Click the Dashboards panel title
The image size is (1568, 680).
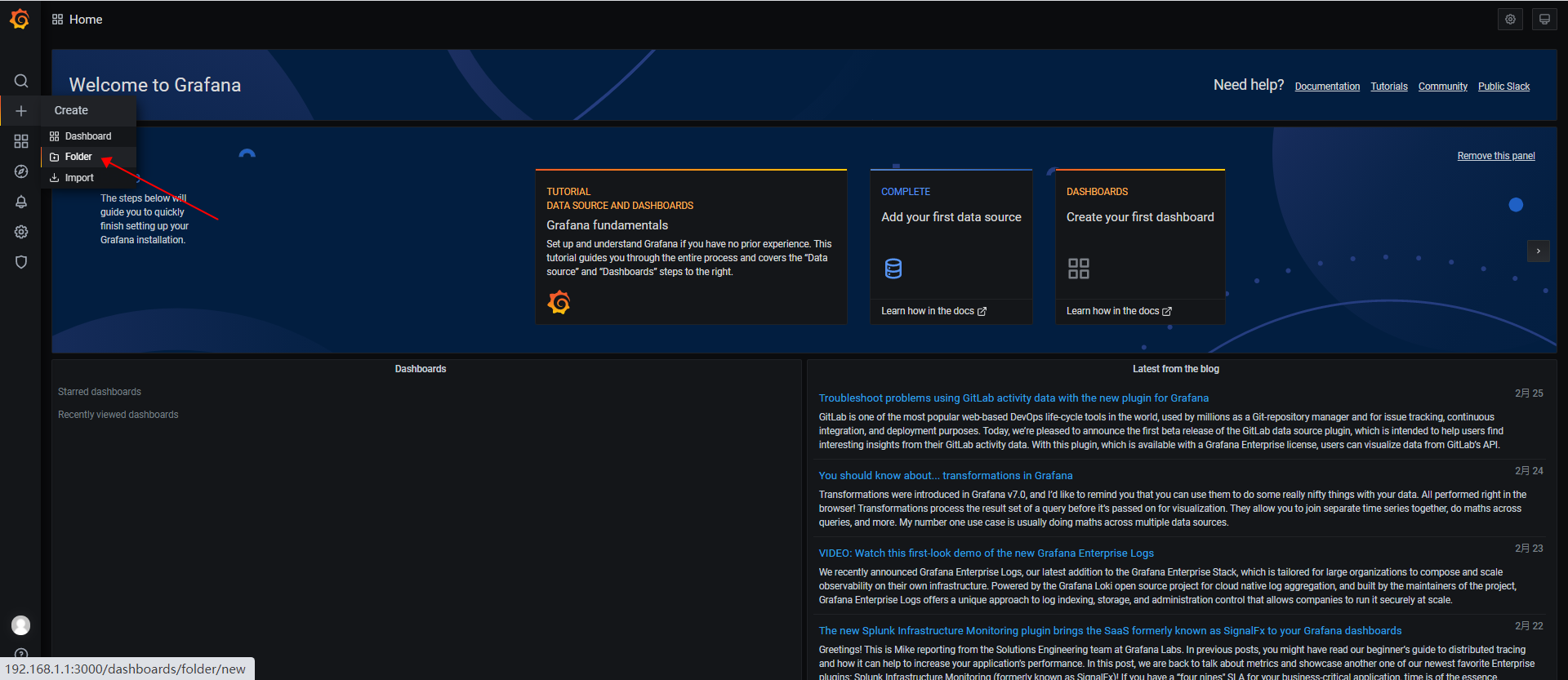pyautogui.click(x=421, y=369)
